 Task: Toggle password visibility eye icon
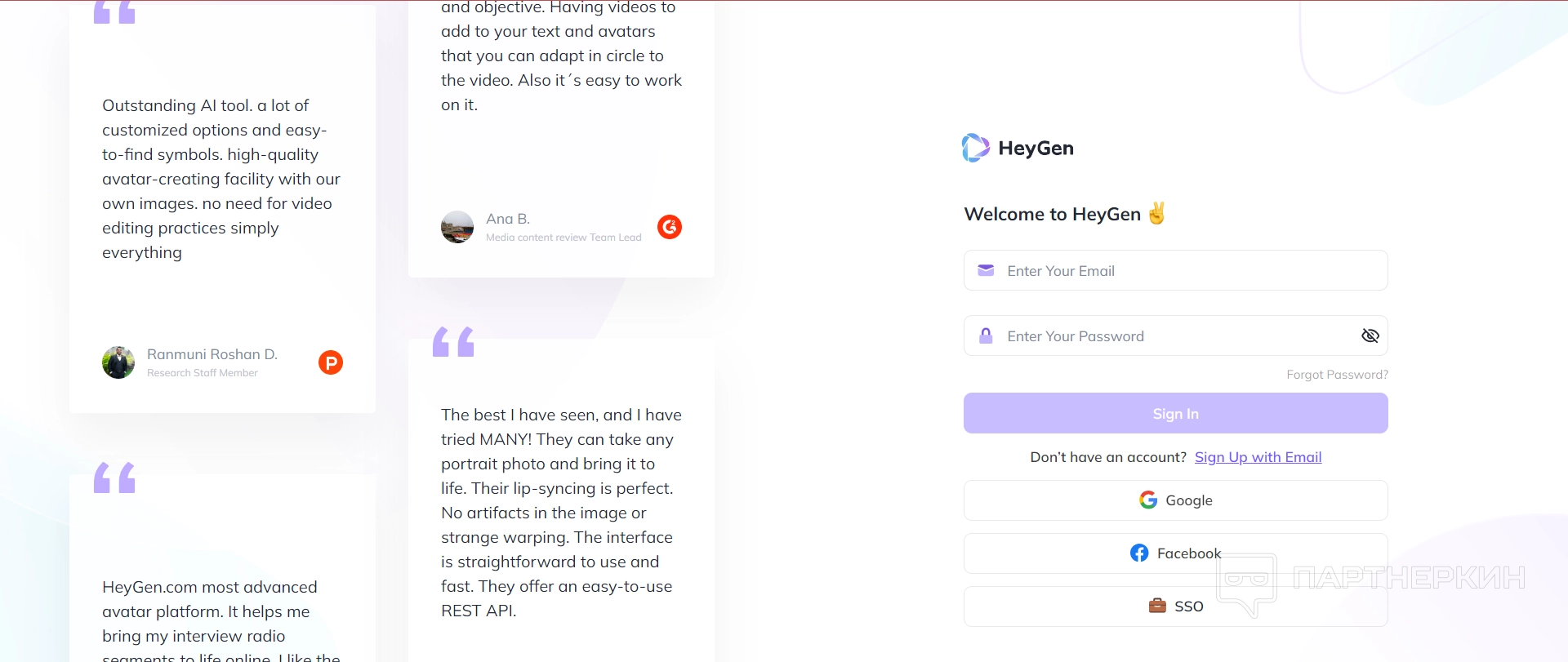coord(1370,335)
